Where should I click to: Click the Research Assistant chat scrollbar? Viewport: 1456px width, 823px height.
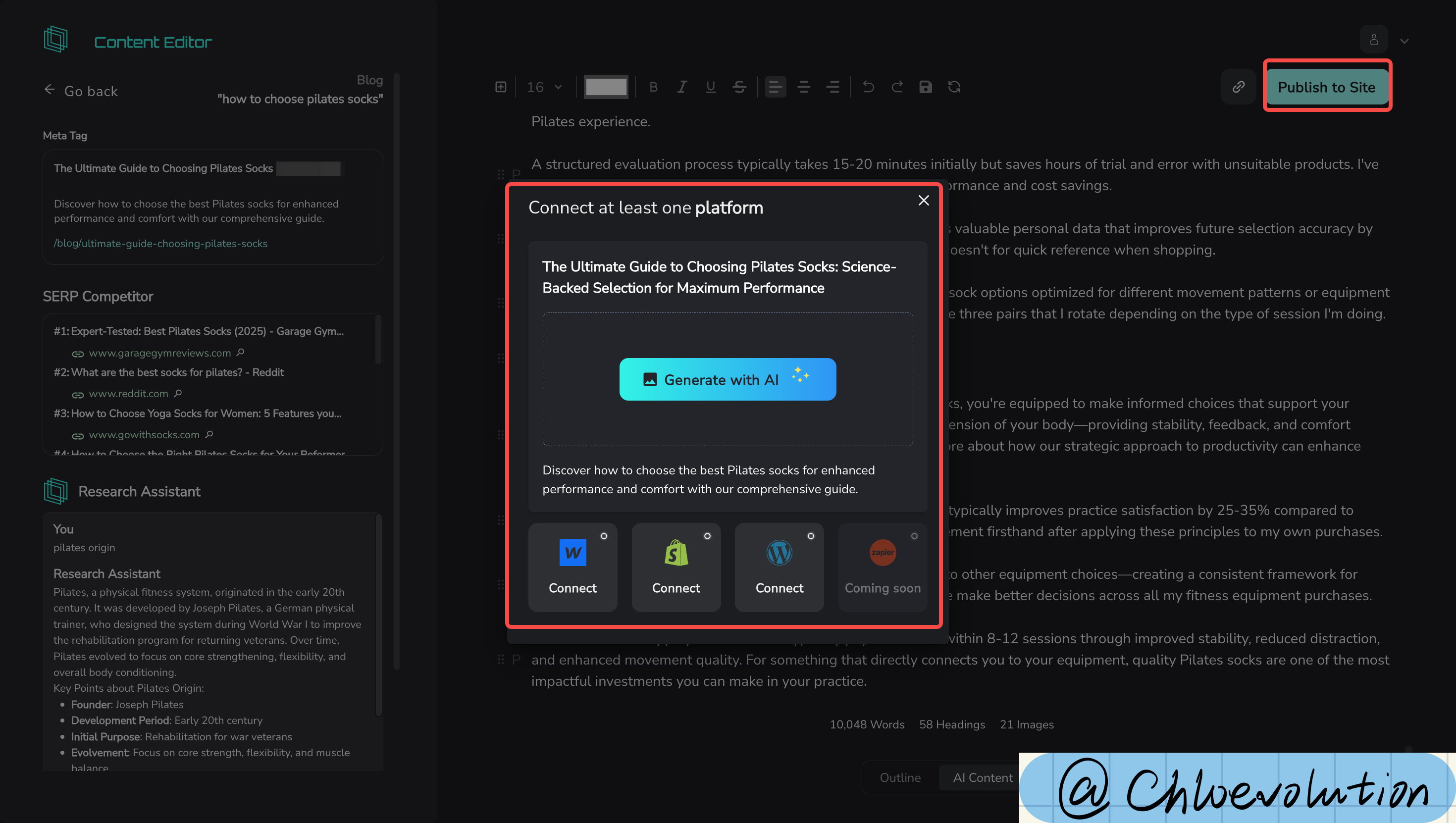click(378, 615)
